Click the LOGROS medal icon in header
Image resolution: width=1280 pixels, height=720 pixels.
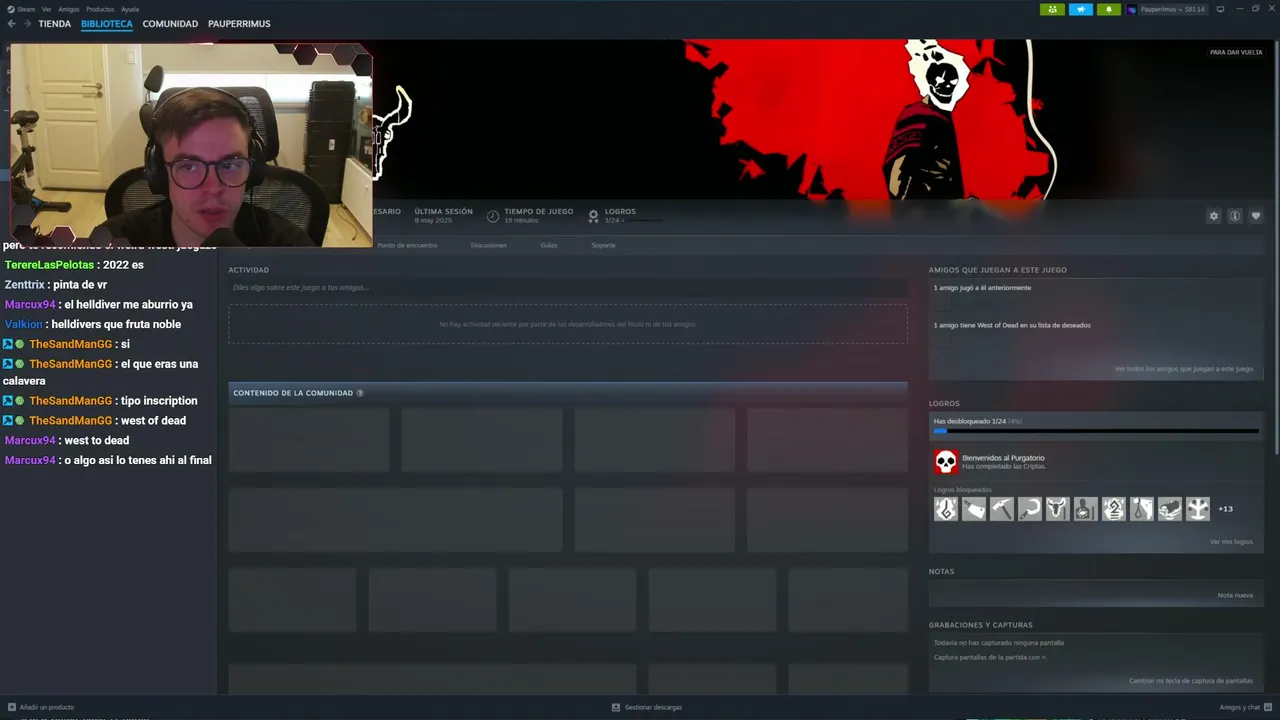[x=593, y=216]
